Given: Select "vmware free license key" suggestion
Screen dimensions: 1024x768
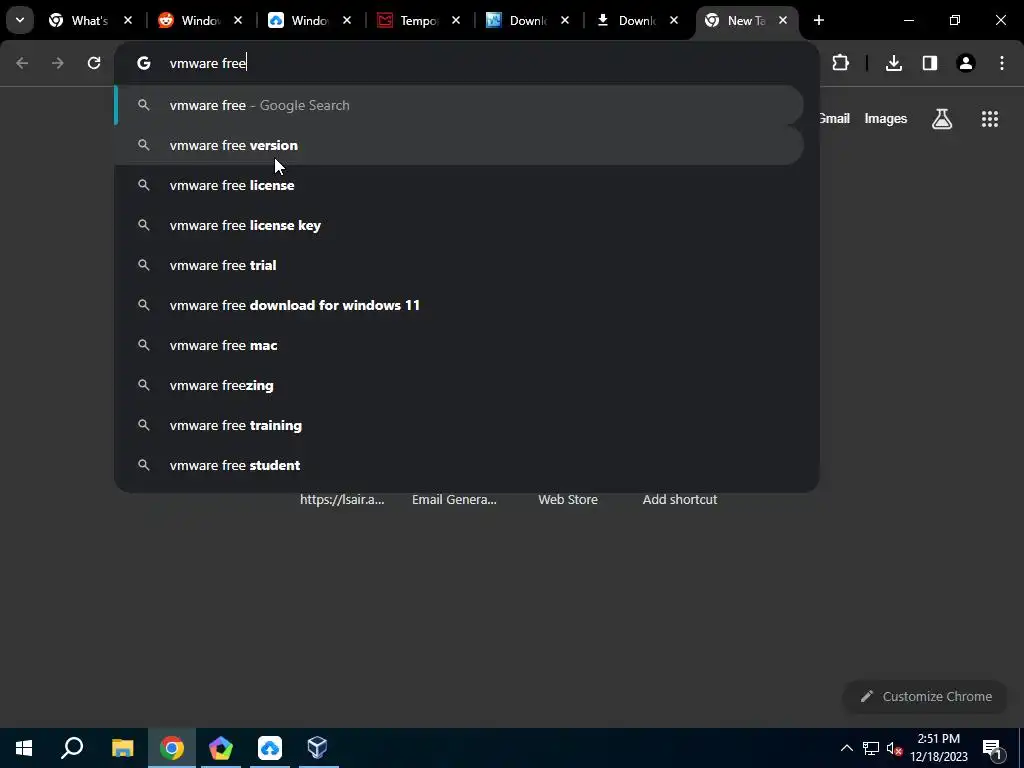Looking at the screenshot, I should click(458, 225).
